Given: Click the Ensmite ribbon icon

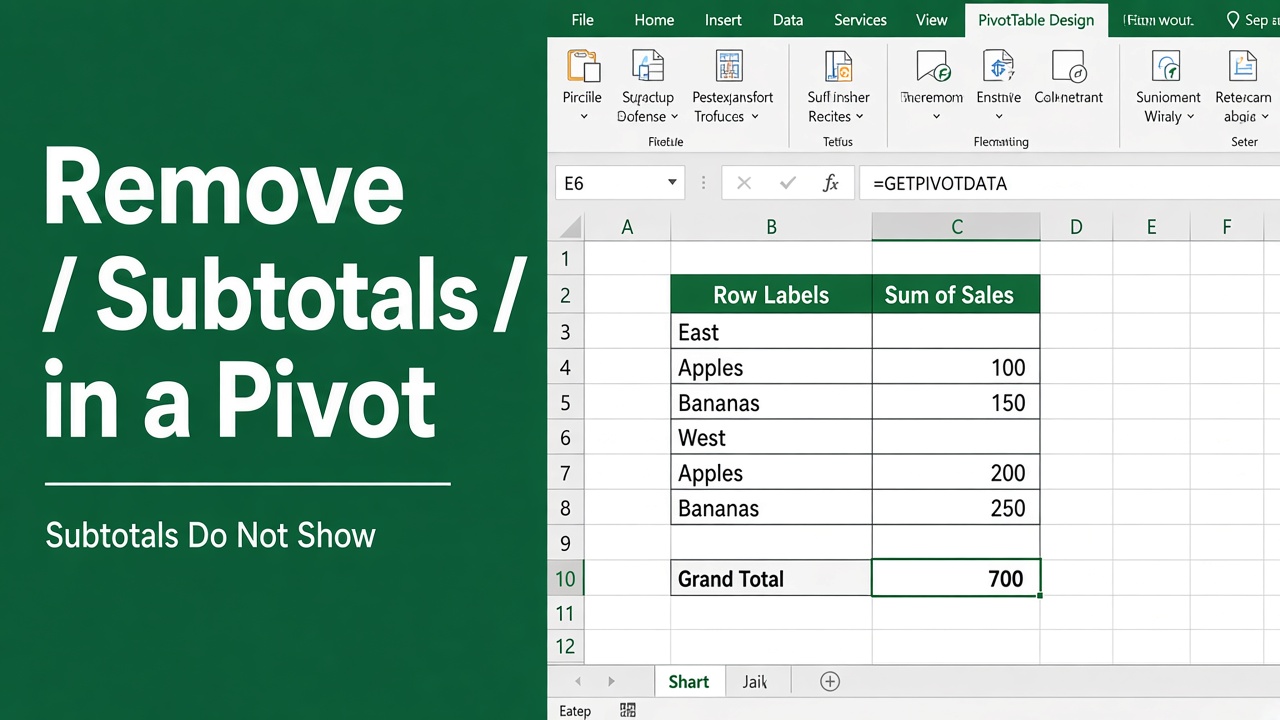Looking at the screenshot, I should [x=998, y=66].
